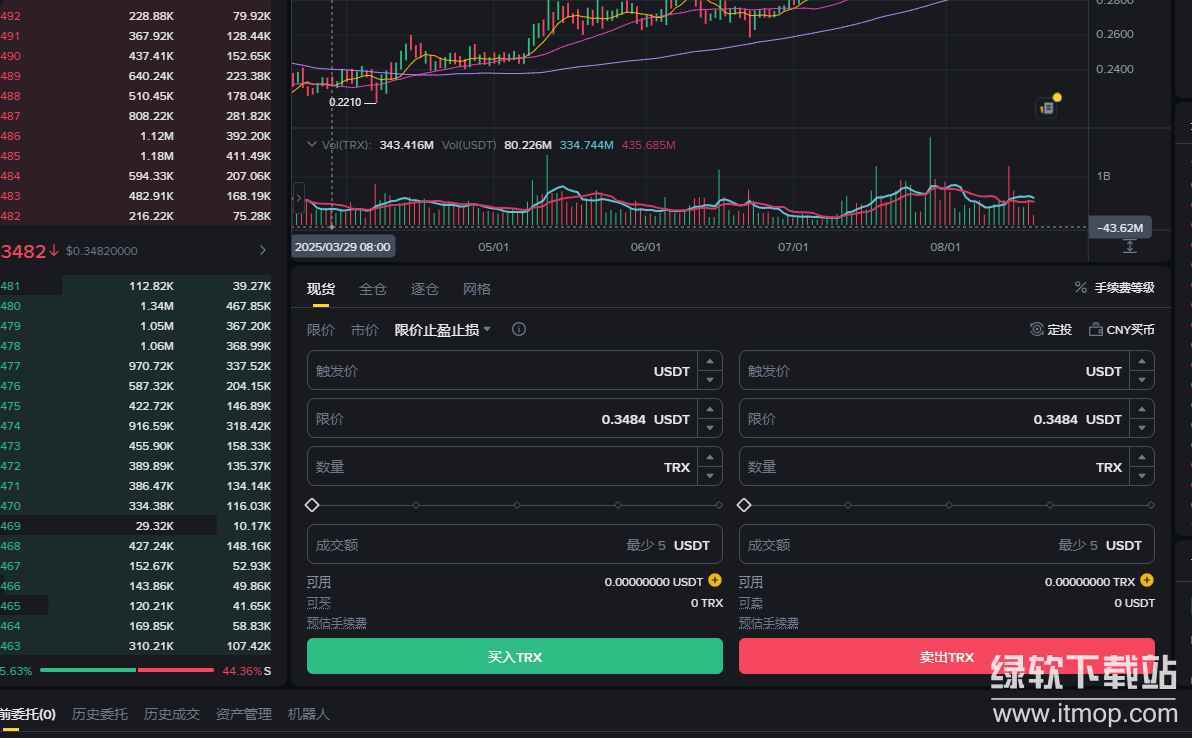Click the red 卖出TRX button

coord(946,657)
